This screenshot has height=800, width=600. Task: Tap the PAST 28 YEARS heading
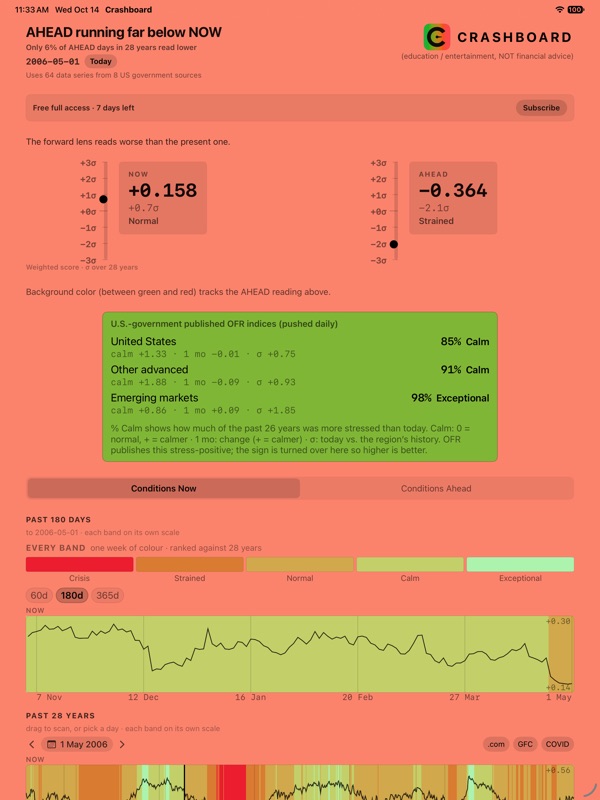pos(60,715)
